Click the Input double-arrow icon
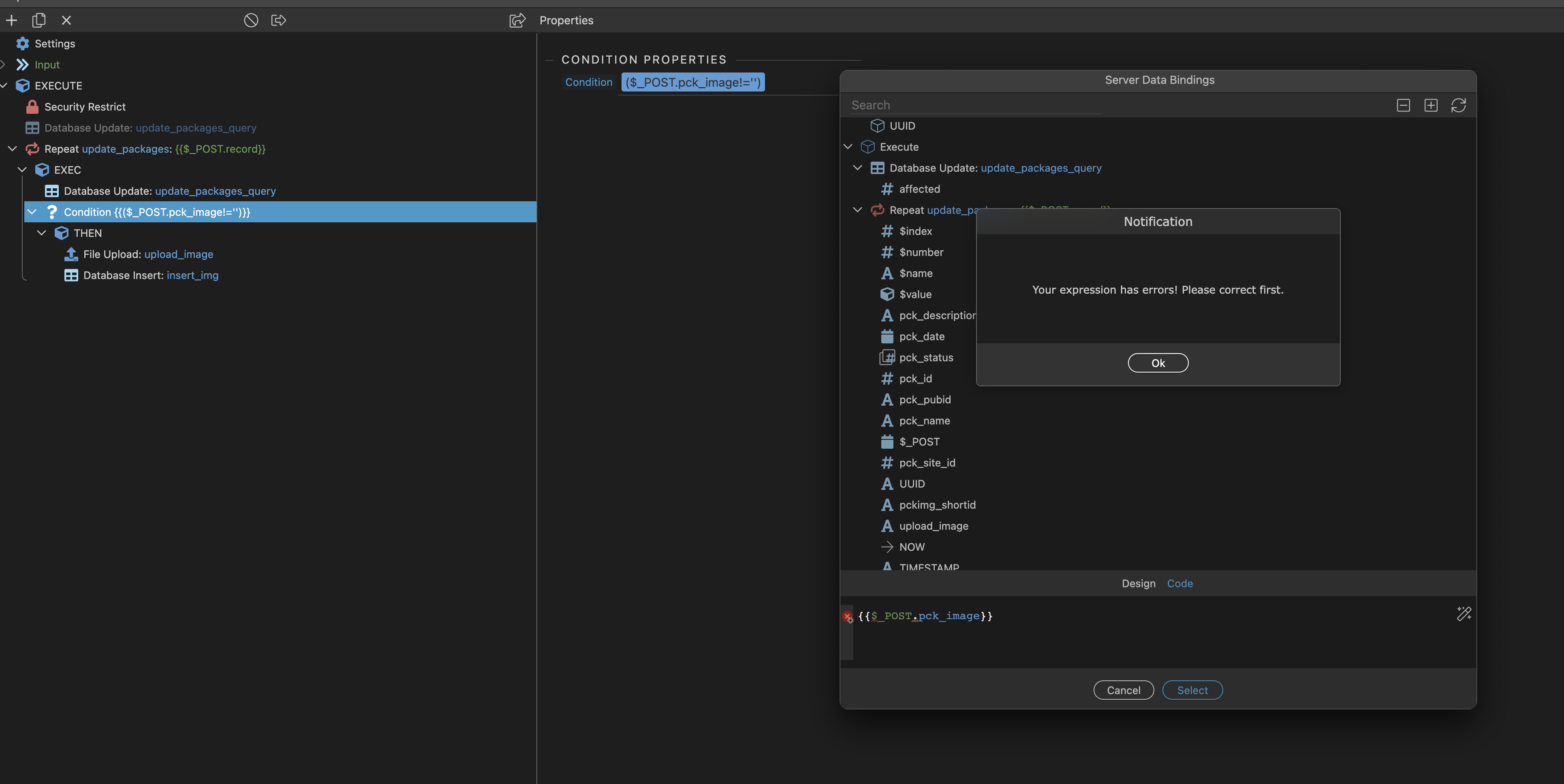This screenshot has width=1564, height=784. coord(22,64)
